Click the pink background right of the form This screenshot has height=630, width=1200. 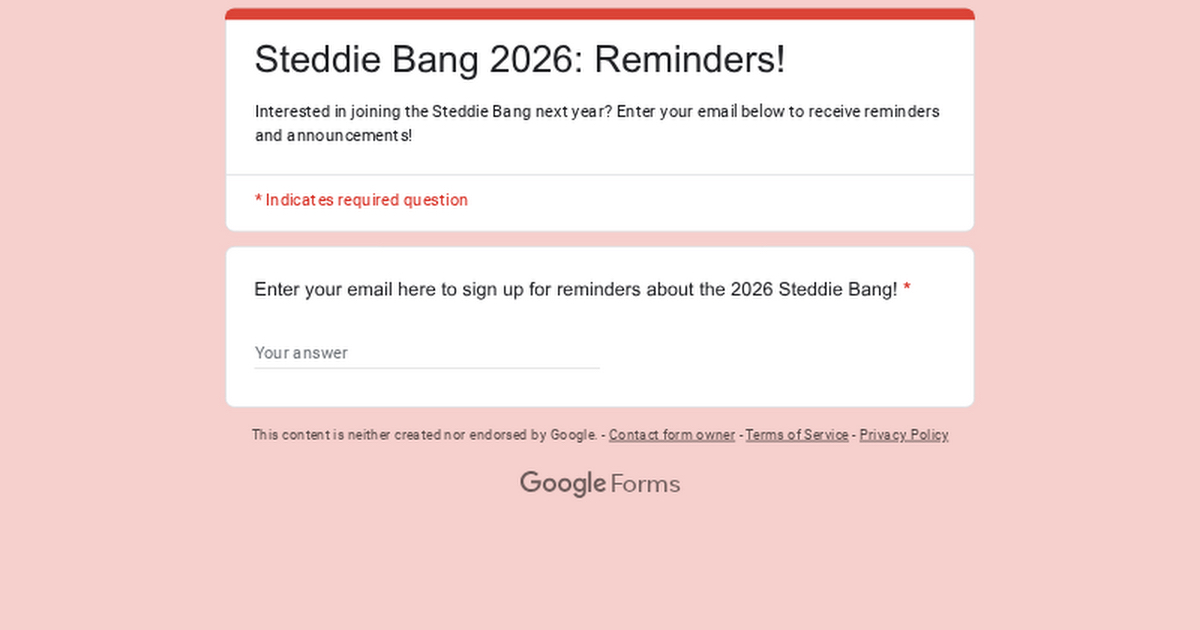click(x=1088, y=300)
